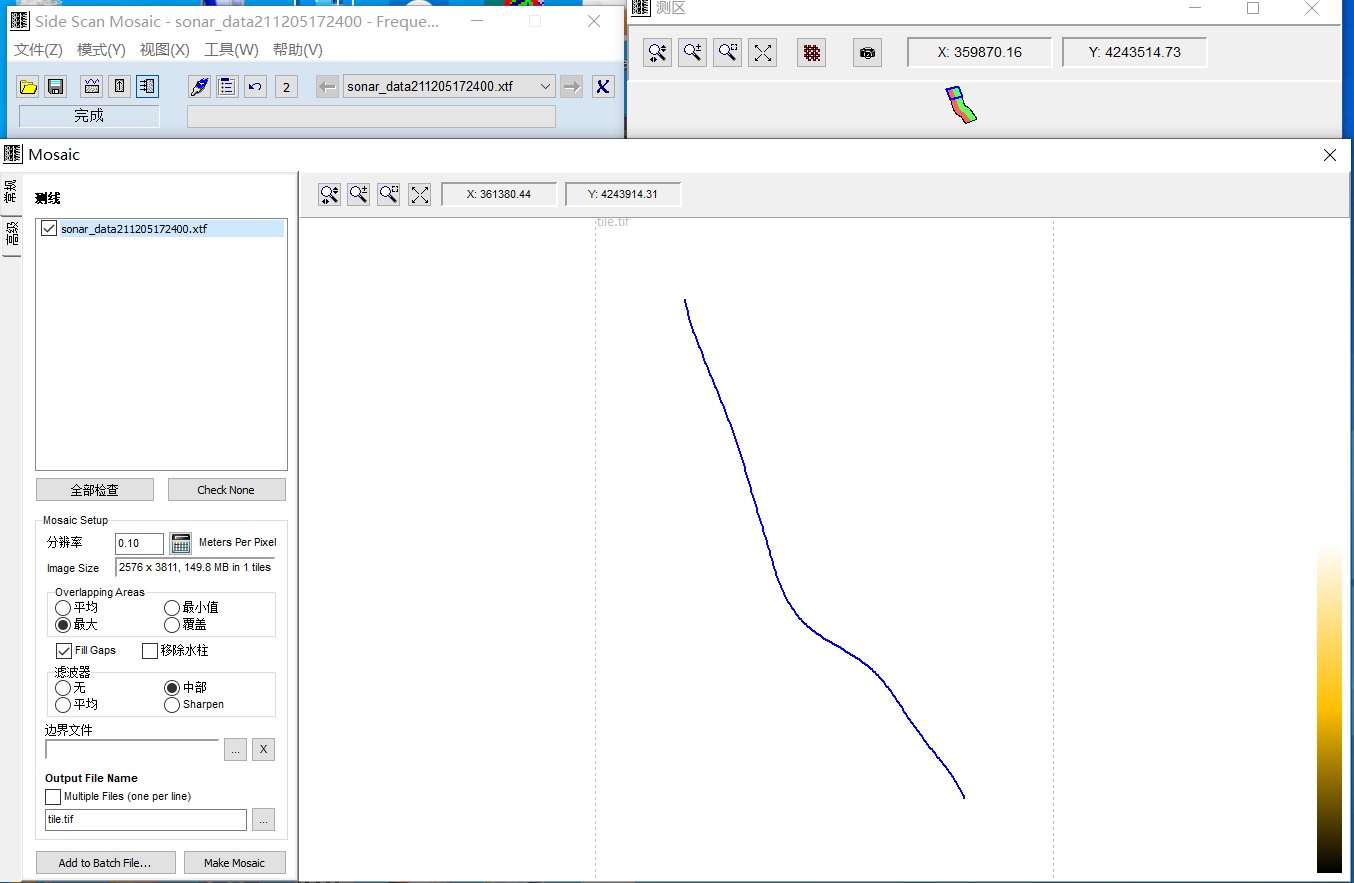Click the Make Mosaic button
Viewport: 1354px width, 883px height.
pos(234,863)
